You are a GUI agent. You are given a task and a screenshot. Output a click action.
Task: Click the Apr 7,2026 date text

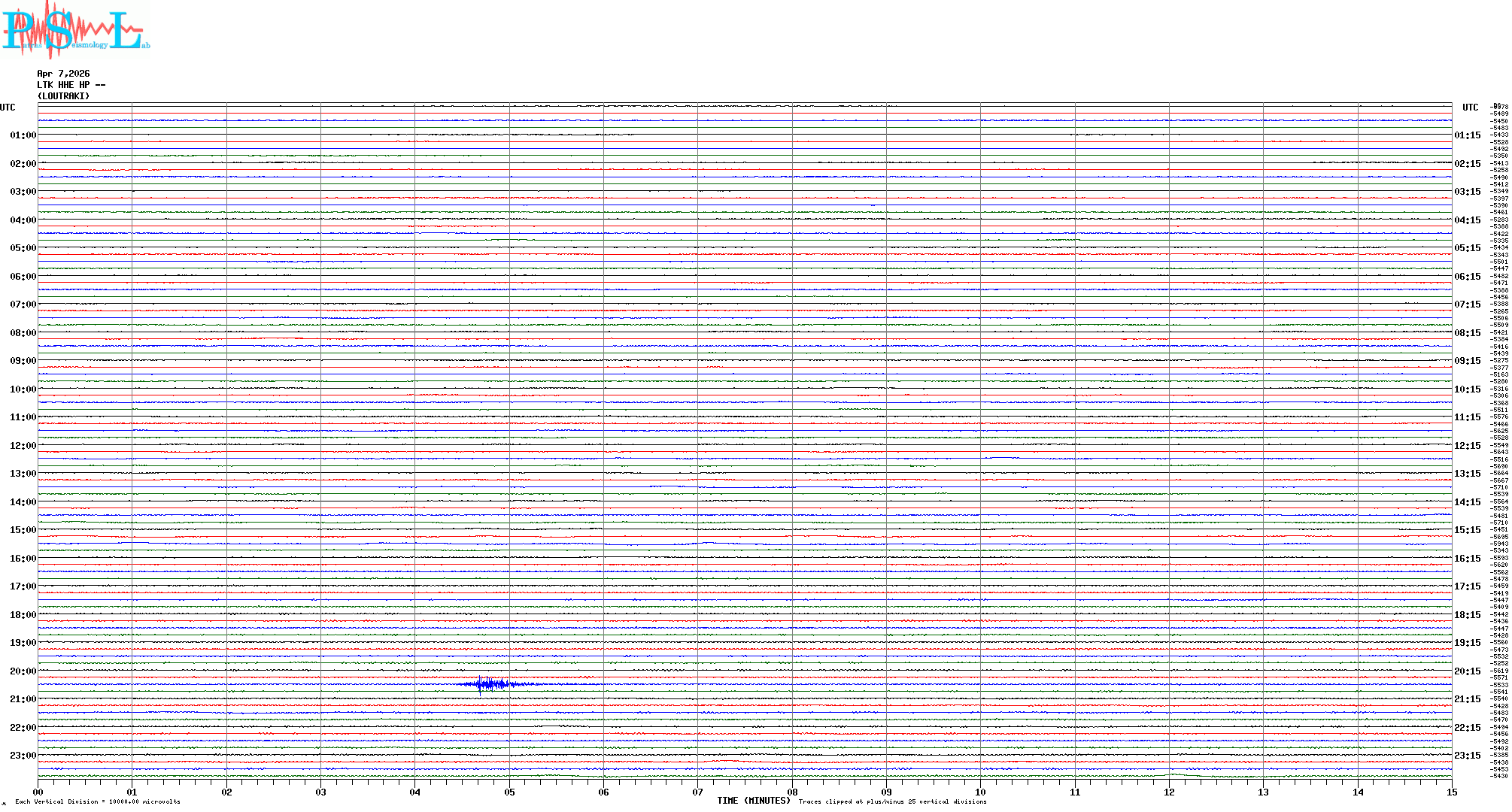[x=63, y=74]
